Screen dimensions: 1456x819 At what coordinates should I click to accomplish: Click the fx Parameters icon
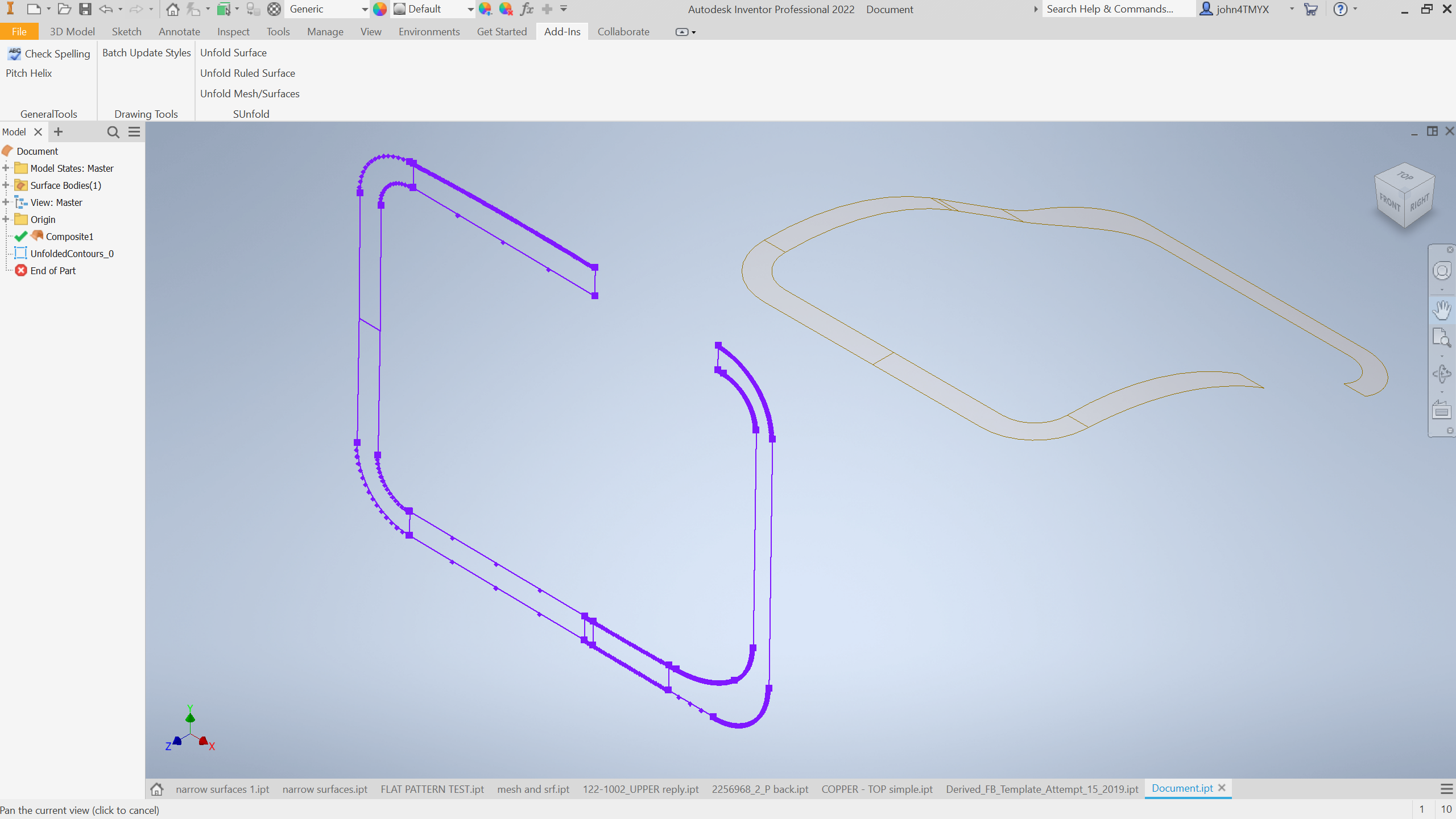527,9
